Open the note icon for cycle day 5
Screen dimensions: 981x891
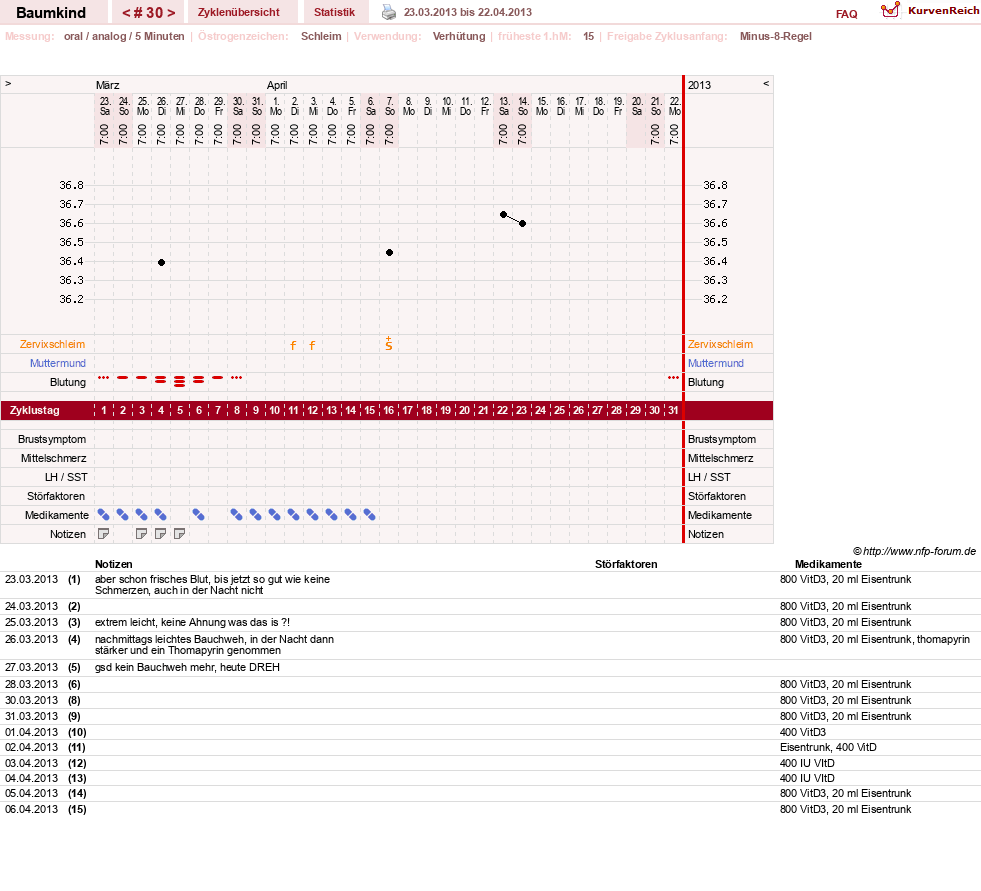tap(180, 534)
